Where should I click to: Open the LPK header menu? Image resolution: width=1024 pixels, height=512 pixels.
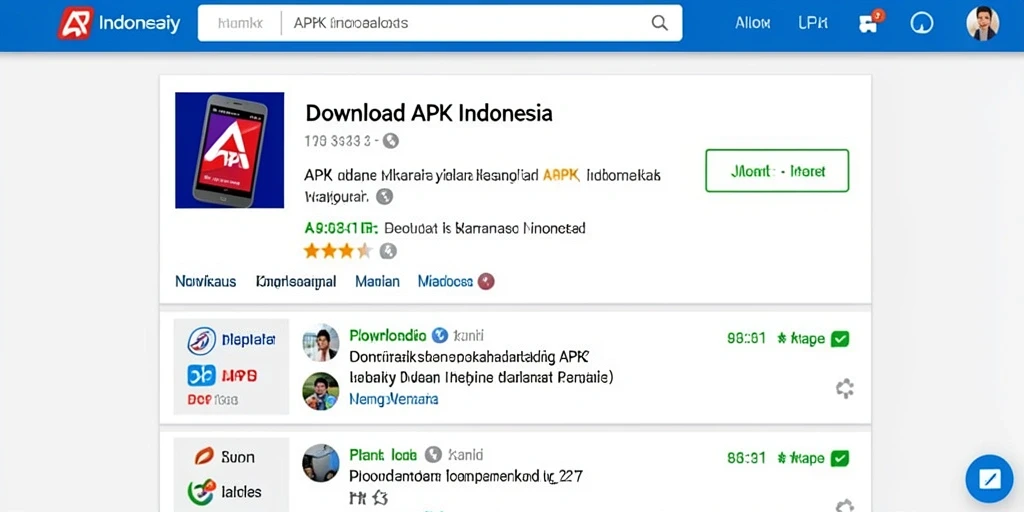(813, 23)
